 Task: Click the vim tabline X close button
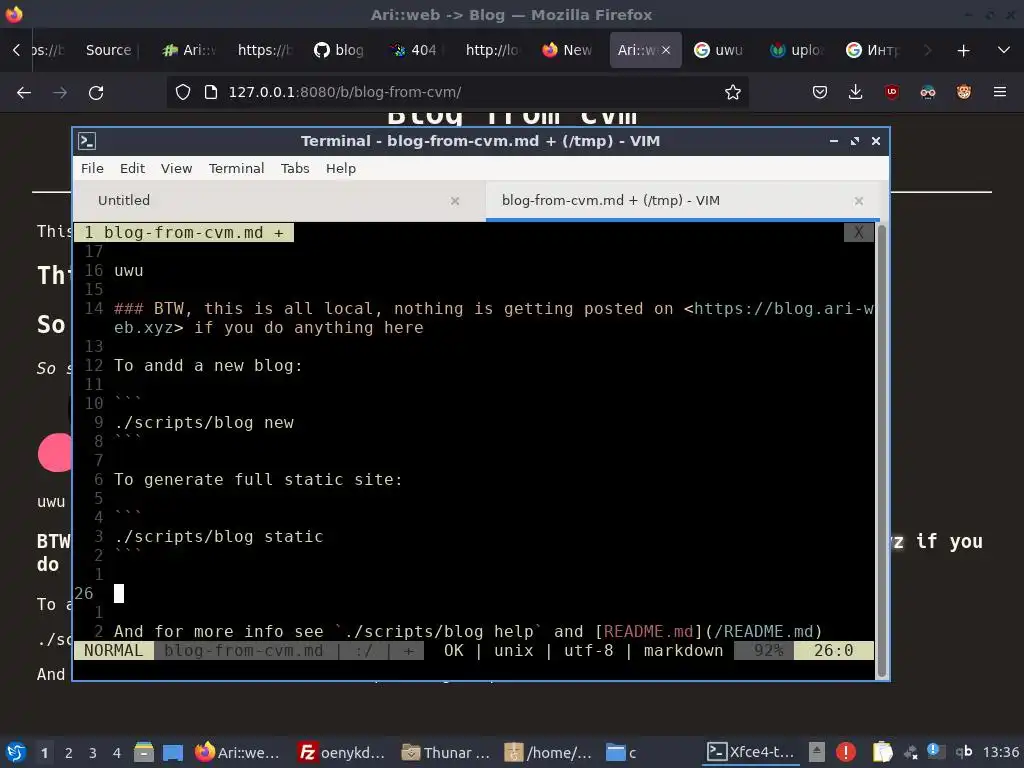pyautogui.click(x=859, y=232)
